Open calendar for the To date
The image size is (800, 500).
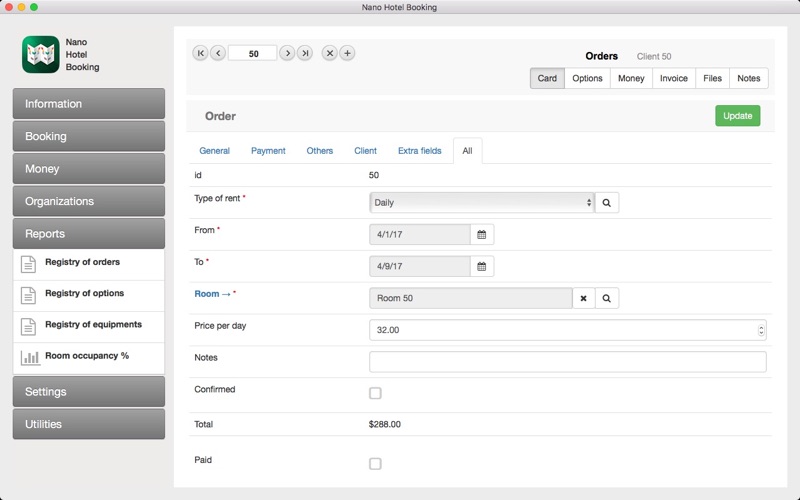point(482,266)
